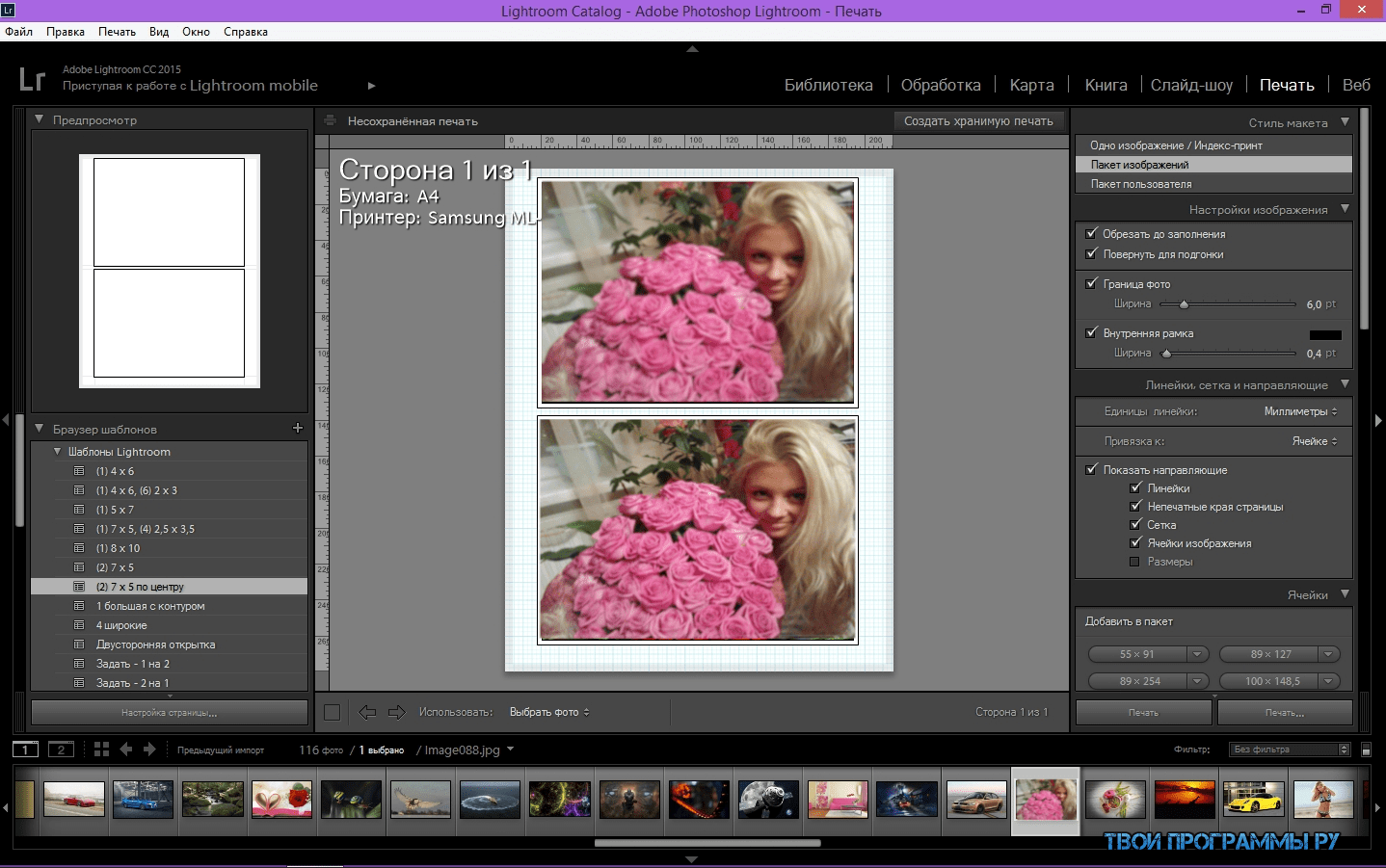Click Создать хранимую печать button
This screenshot has height=868, width=1386.
978,121
